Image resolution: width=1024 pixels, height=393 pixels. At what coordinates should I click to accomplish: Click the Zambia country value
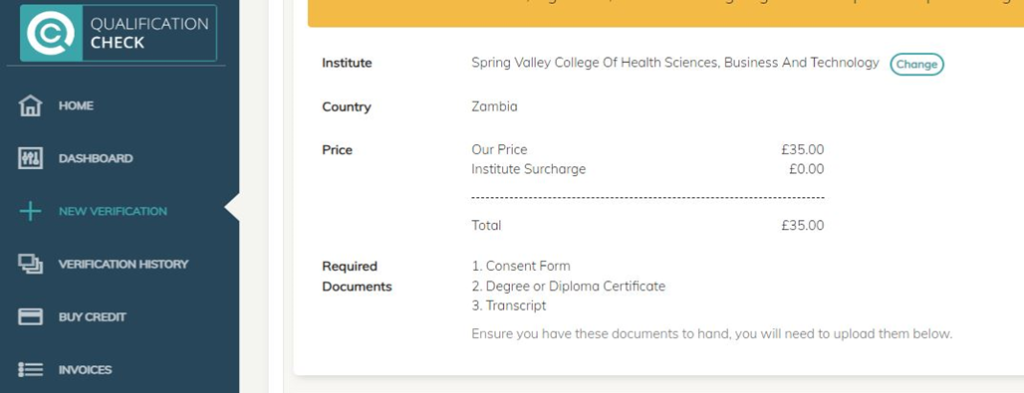(x=494, y=106)
